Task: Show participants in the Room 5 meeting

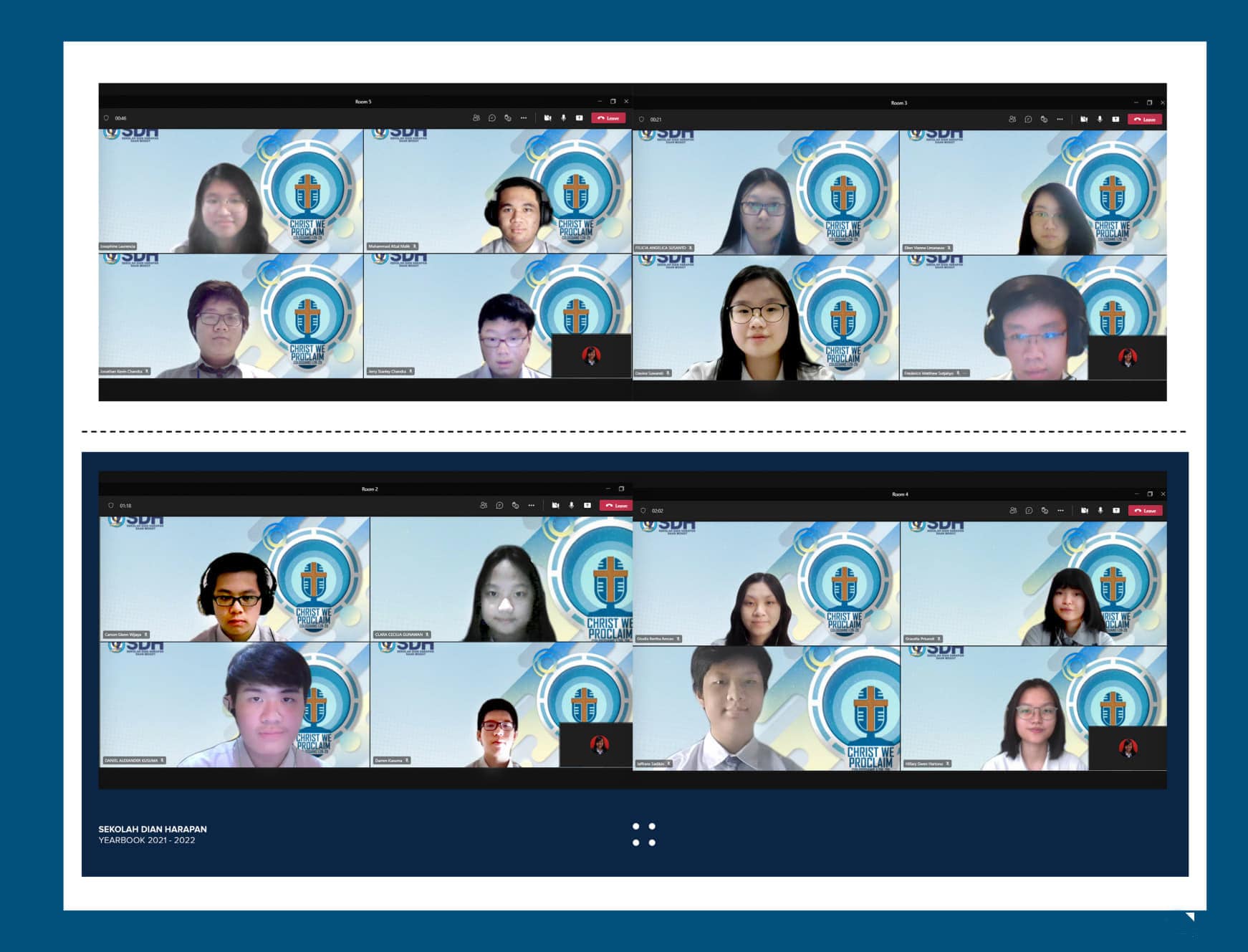Action: (x=476, y=118)
